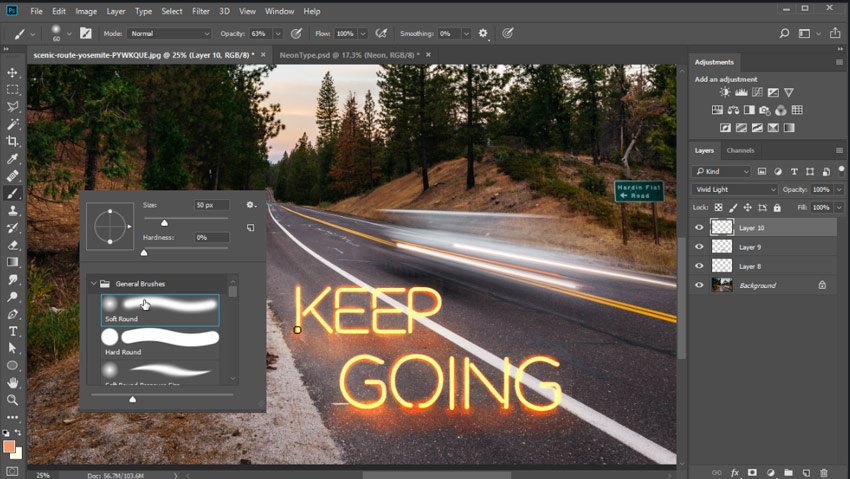Open the Vivid Light blend mode dropdown
The width and height of the screenshot is (850, 479).
pyautogui.click(x=735, y=189)
